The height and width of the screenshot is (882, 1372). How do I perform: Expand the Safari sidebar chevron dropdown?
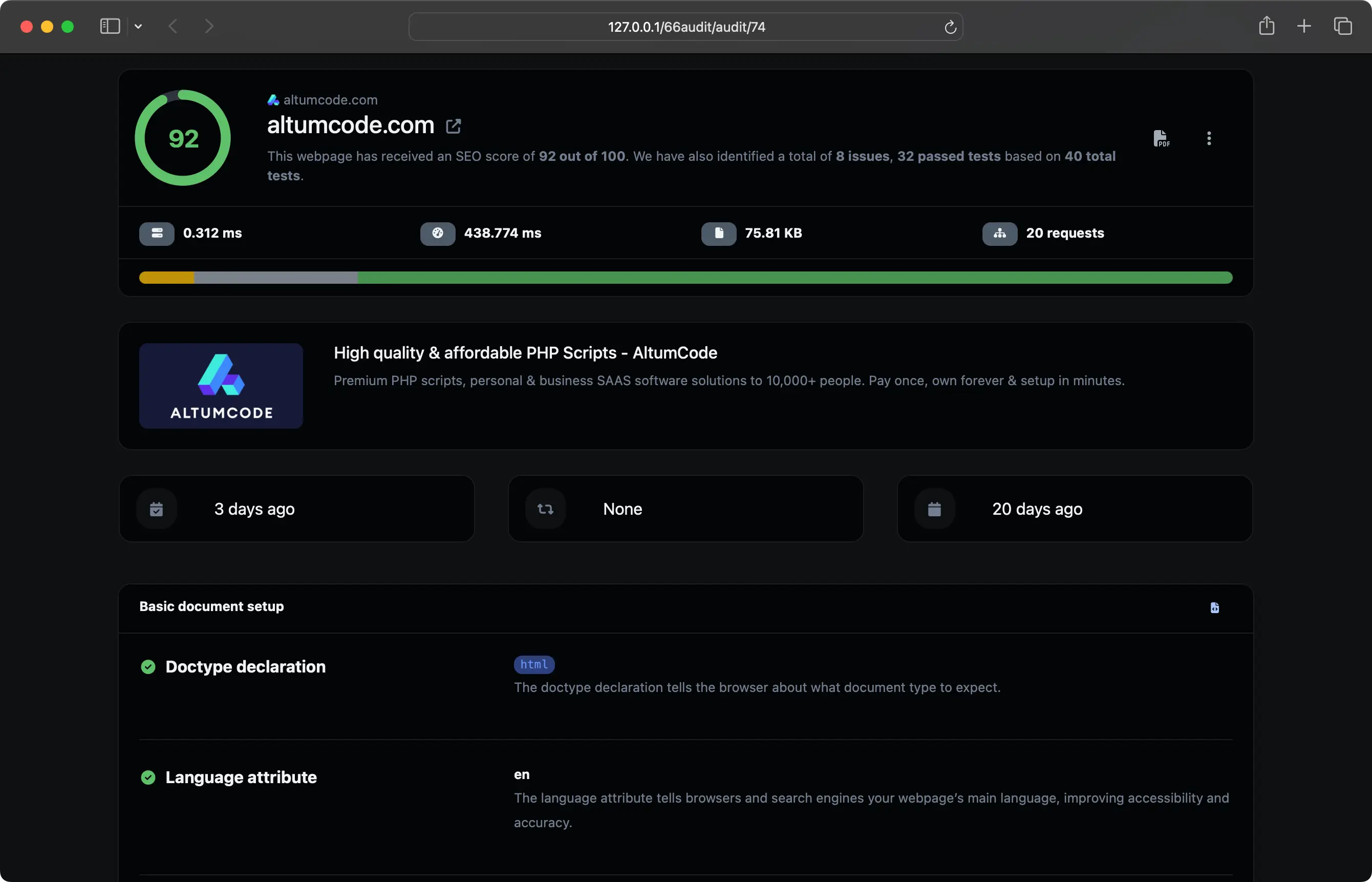click(139, 26)
